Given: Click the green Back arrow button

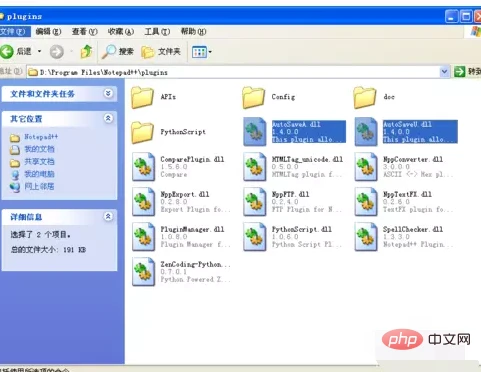Looking at the screenshot, I should pyautogui.click(x=7, y=52).
